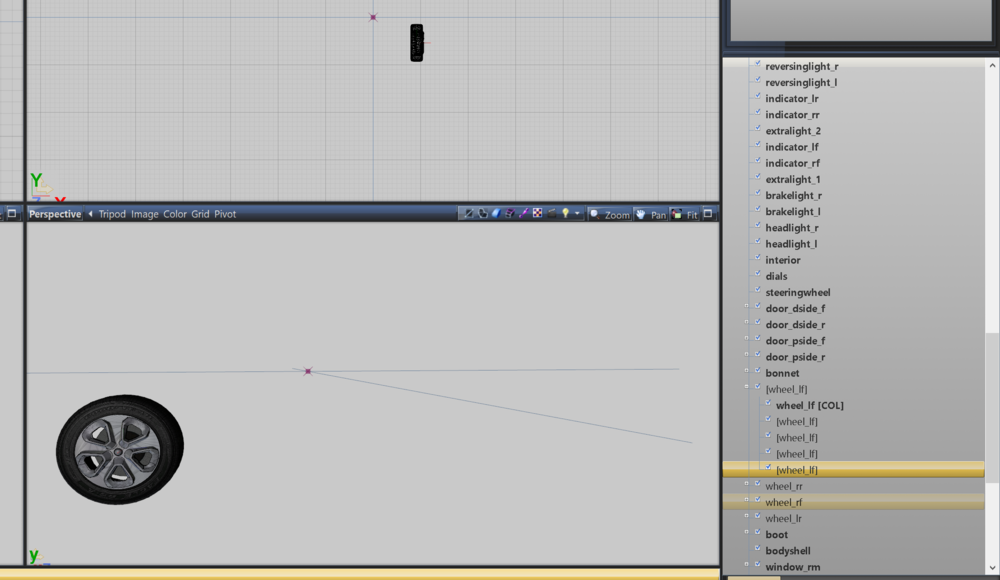Click the purple wand toolbar icon
Screen dimensions: 1000x580
[x=524, y=214]
